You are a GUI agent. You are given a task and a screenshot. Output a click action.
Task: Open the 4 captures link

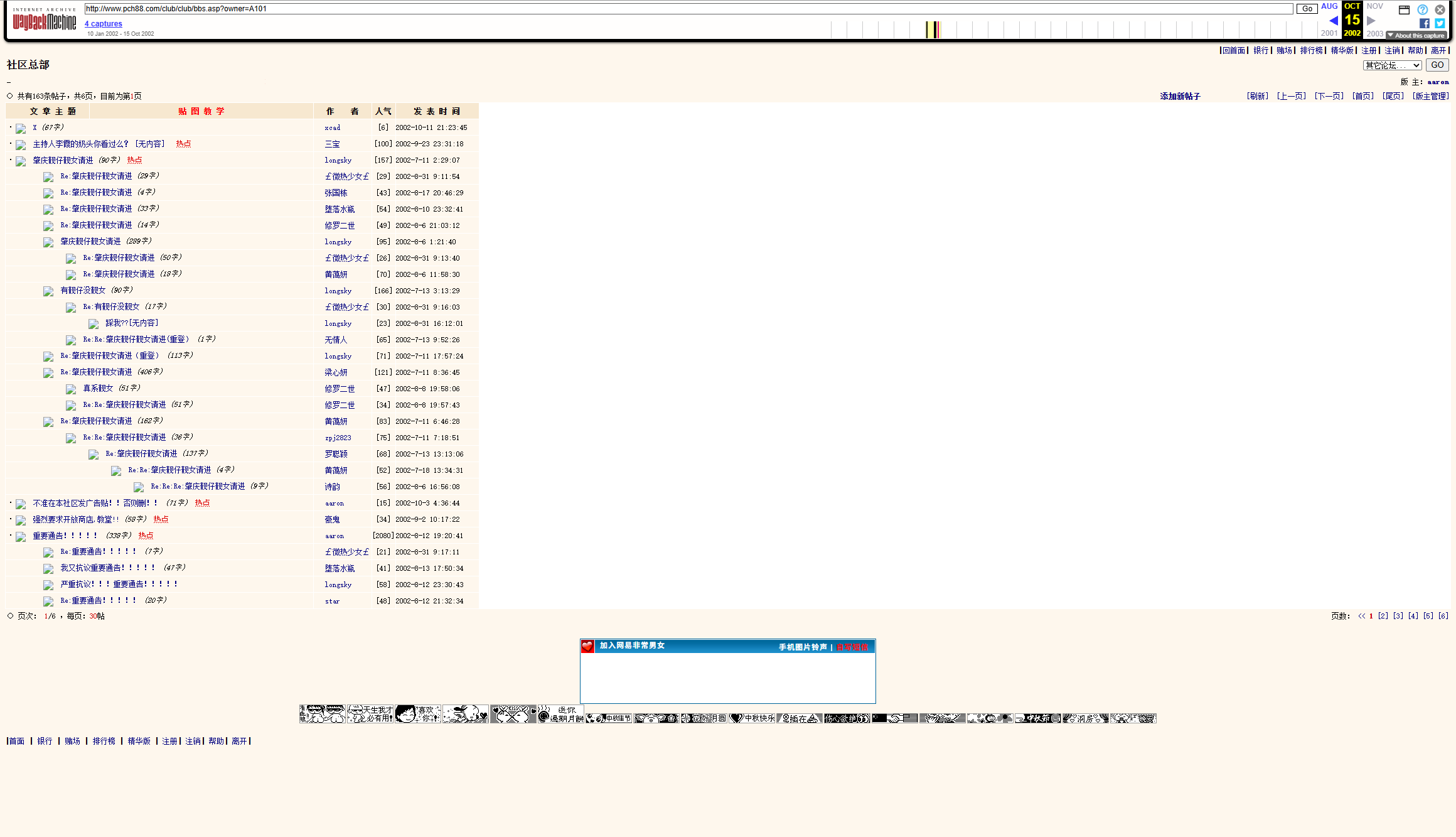[104, 24]
